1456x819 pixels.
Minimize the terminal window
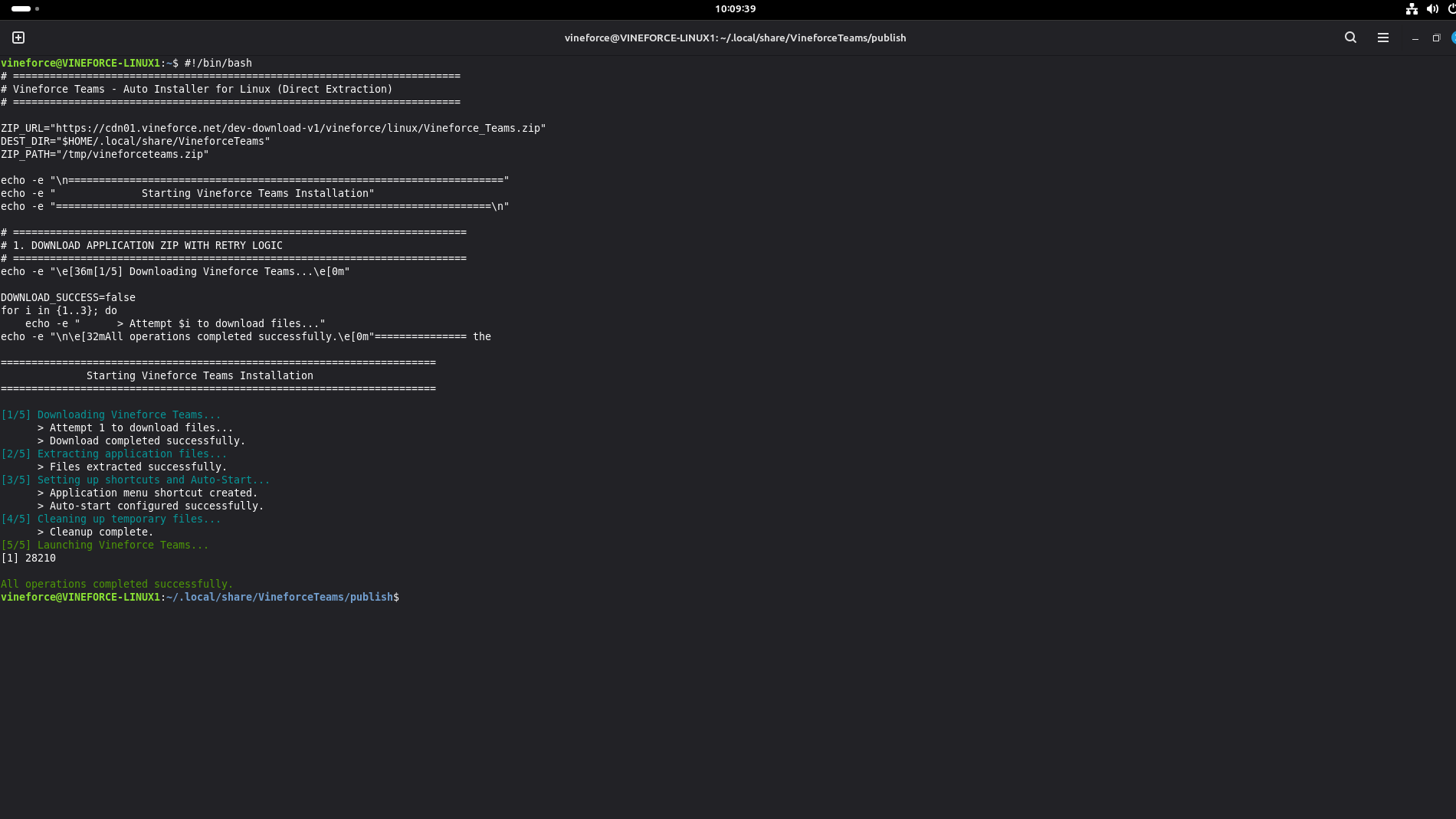[1415, 38]
